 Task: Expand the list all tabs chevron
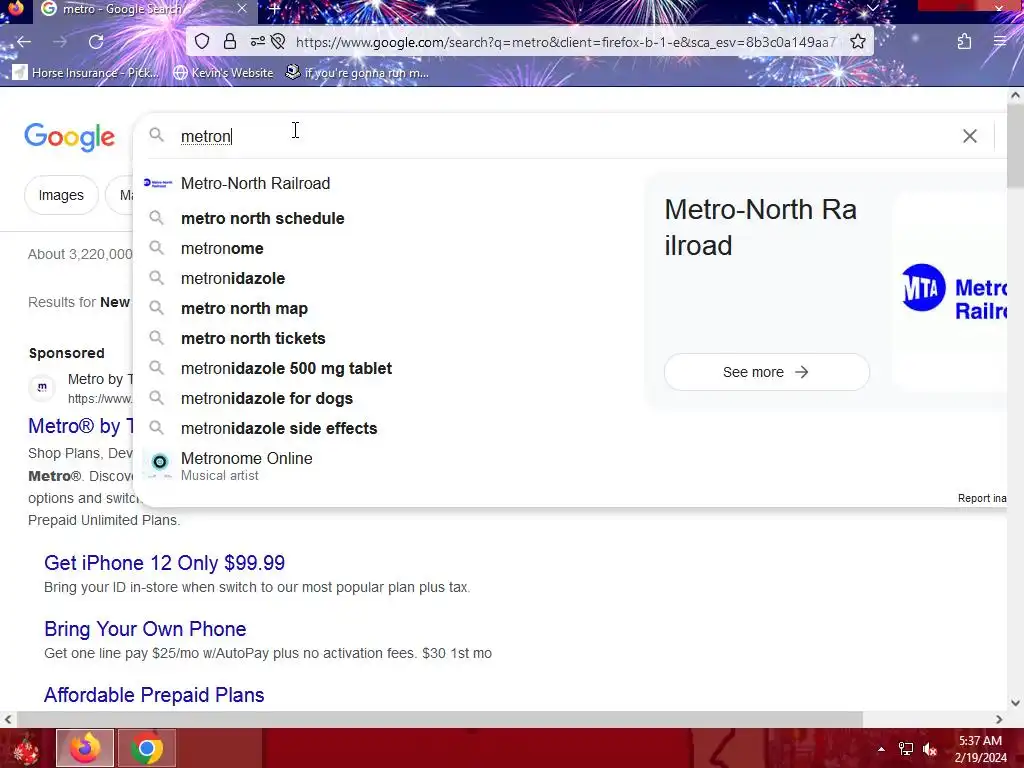(x=872, y=8)
